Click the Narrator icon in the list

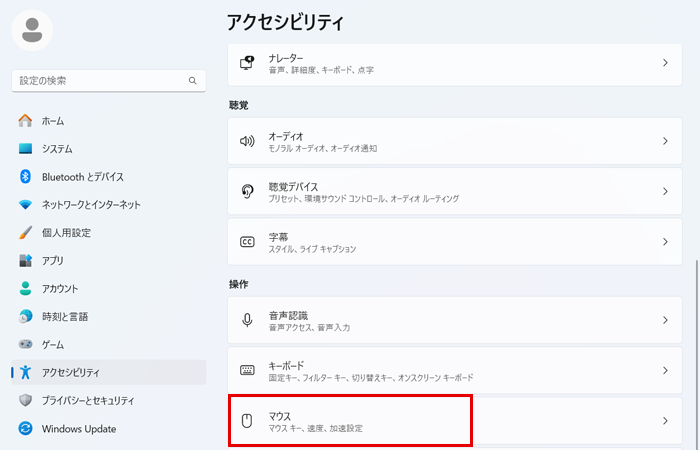(247, 63)
